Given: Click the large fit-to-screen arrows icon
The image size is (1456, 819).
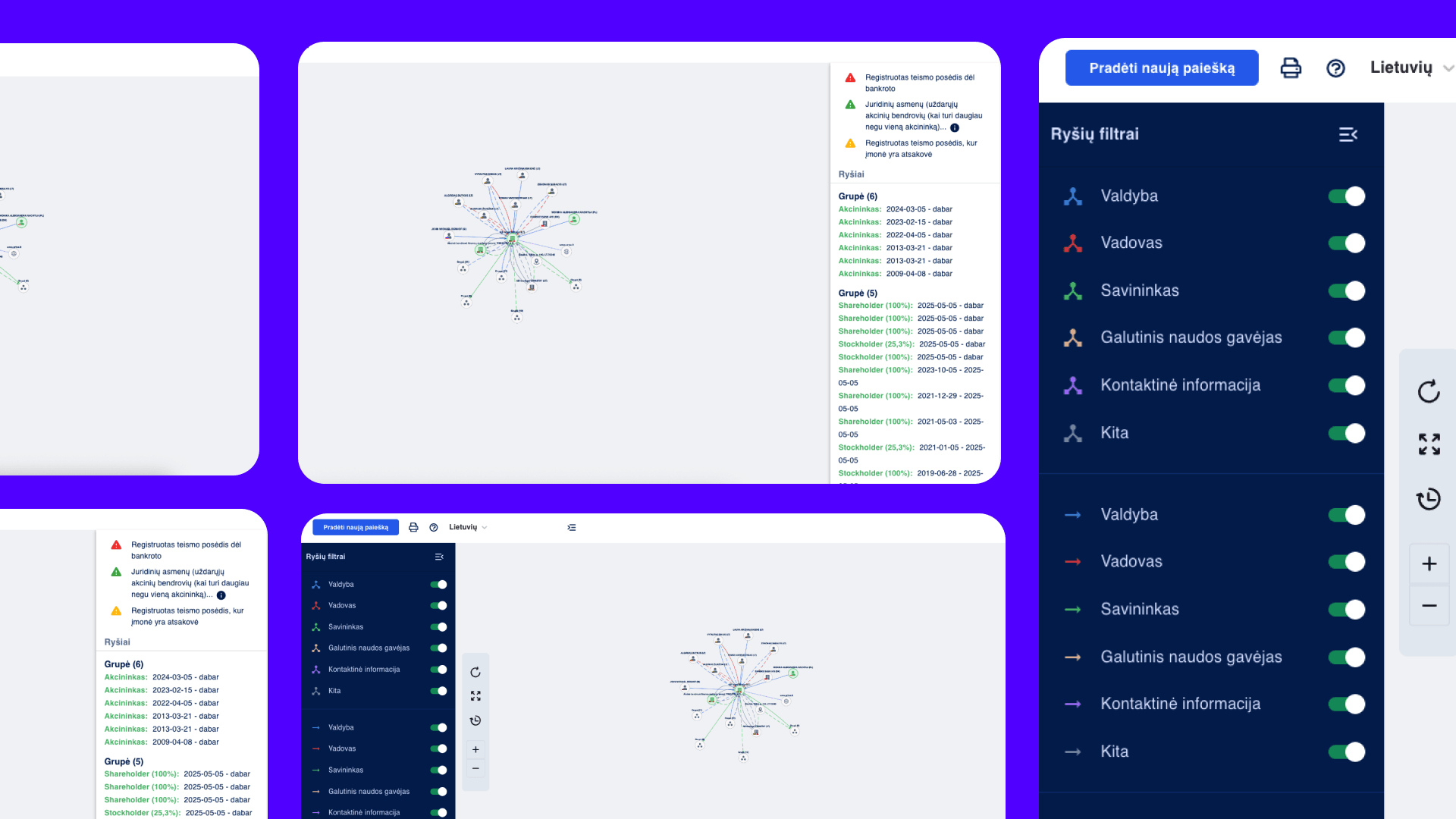Looking at the screenshot, I should [1429, 444].
